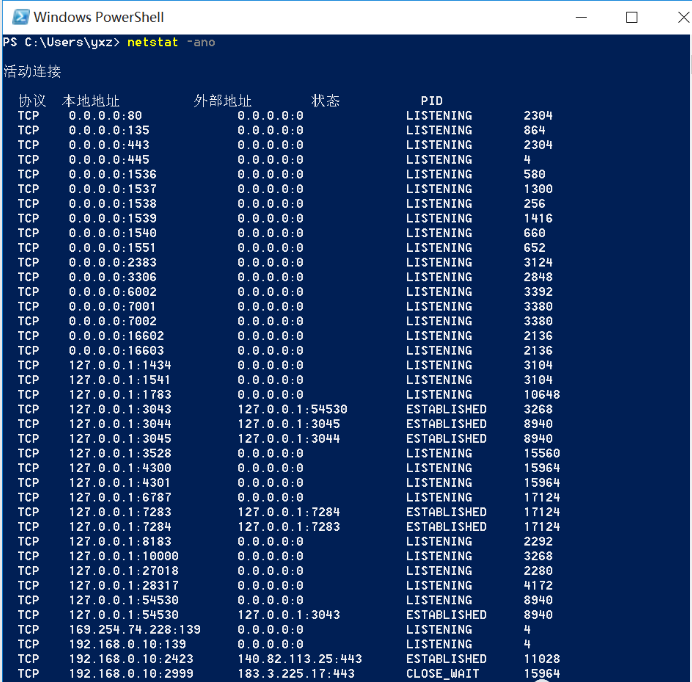Click local address 127.0.0.1:10000
The height and width of the screenshot is (682, 692).
click(x=124, y=556)
